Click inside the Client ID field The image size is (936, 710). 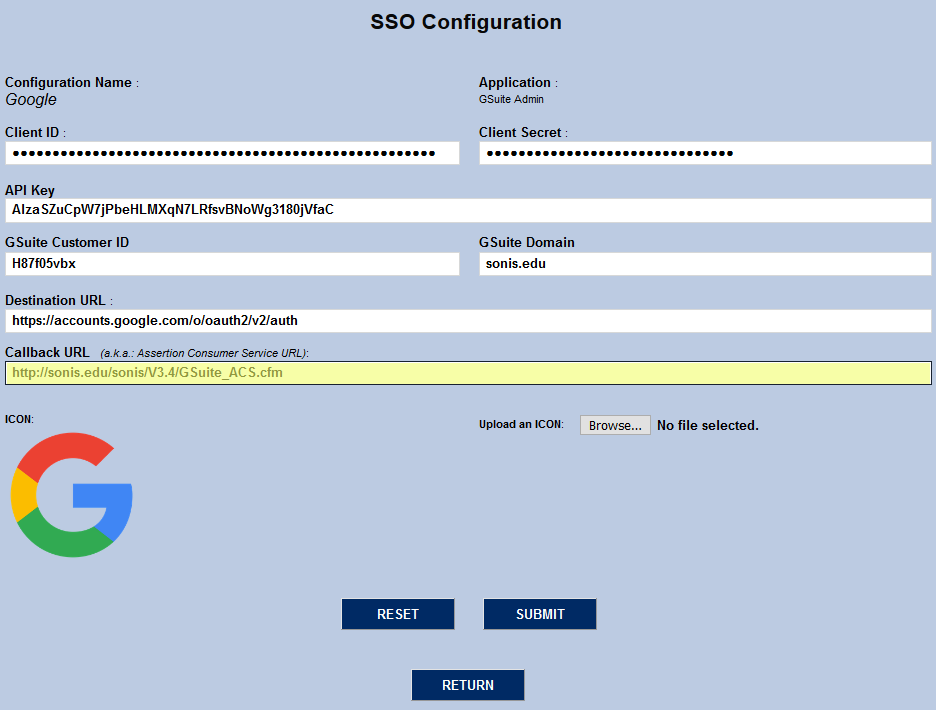tap(232, 152)
